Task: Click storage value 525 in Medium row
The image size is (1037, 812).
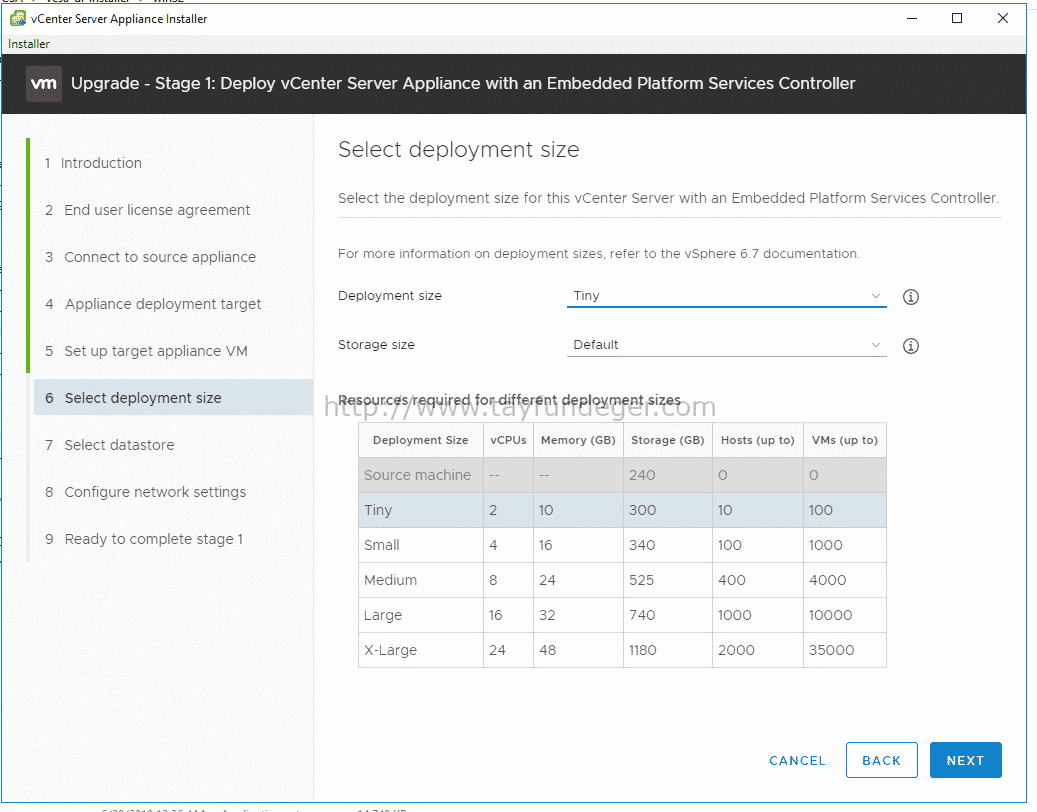Action: [x=642, y=580]
